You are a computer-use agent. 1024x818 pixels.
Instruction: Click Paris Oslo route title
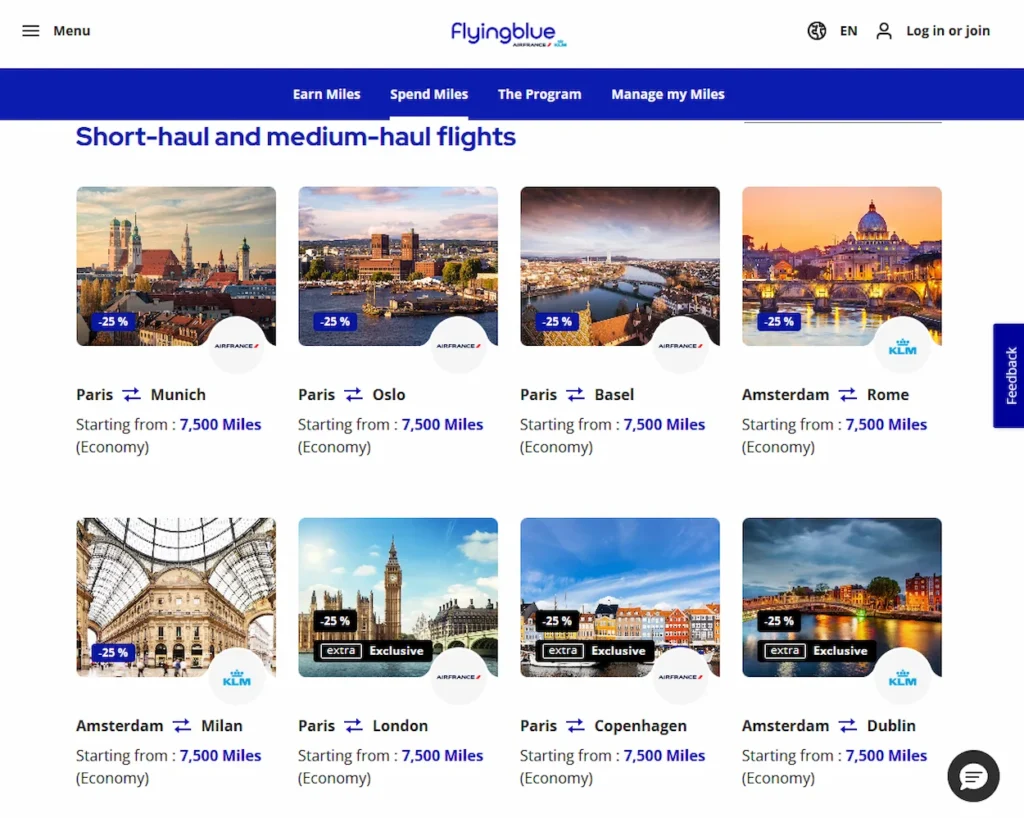click(351, 394)
